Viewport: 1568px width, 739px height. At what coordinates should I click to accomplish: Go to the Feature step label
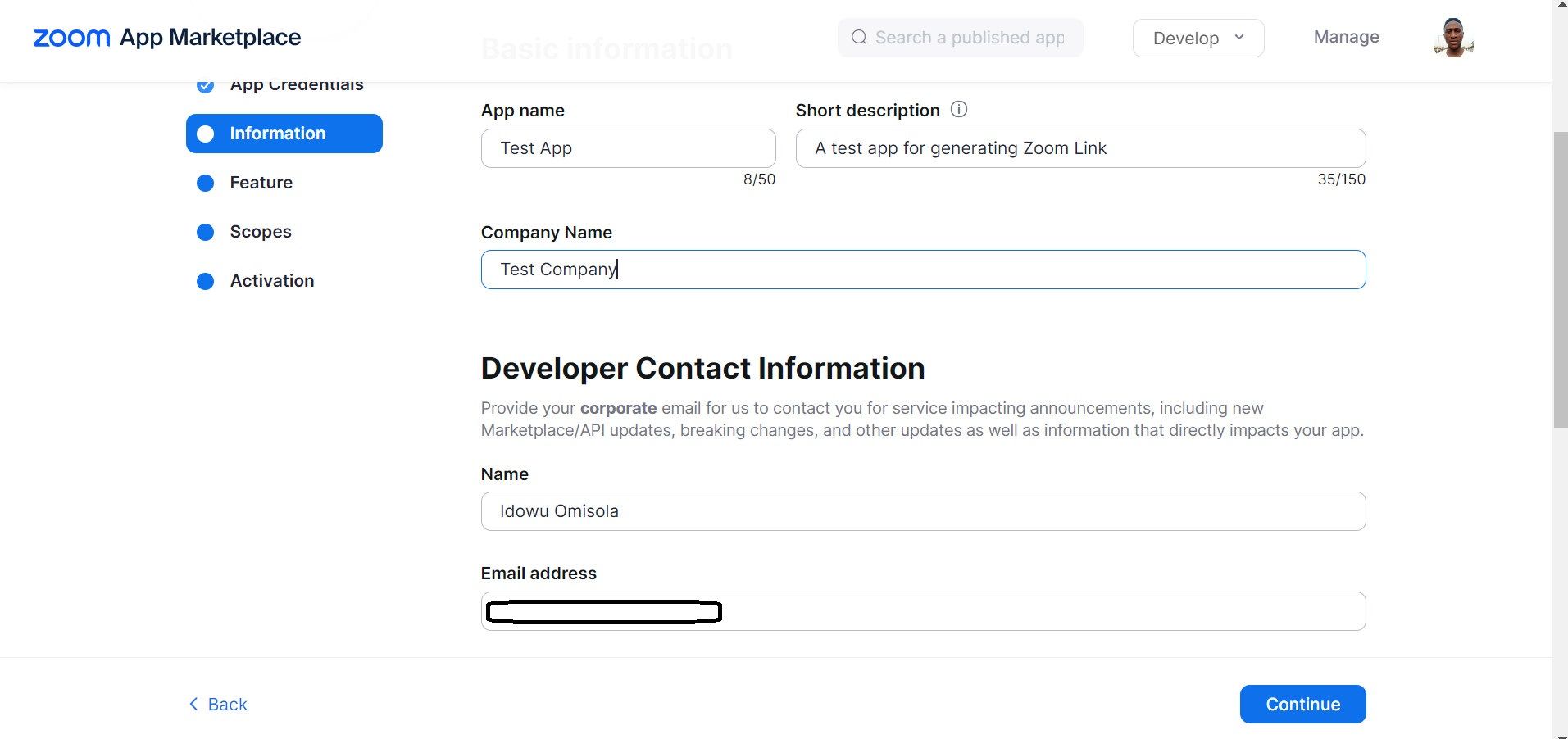tap(261, 183)
